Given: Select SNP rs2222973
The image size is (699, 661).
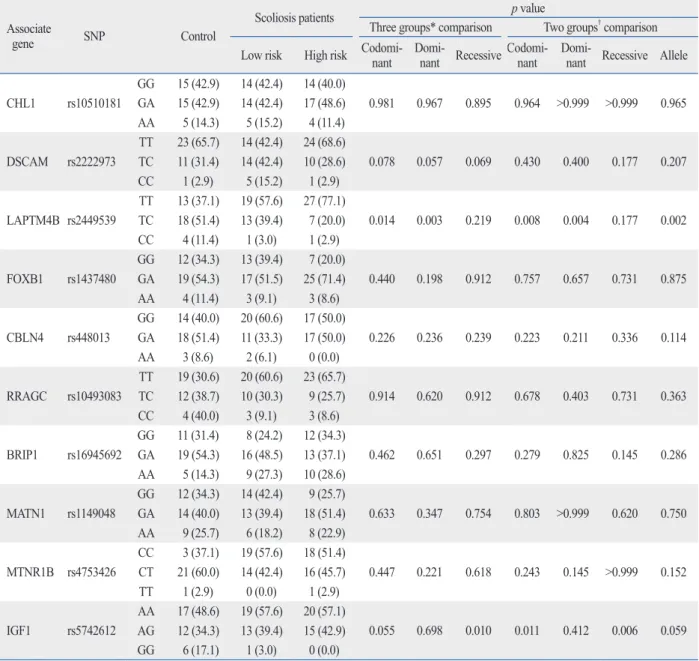Looking at the screenshot, I should (x=91, y=161).
